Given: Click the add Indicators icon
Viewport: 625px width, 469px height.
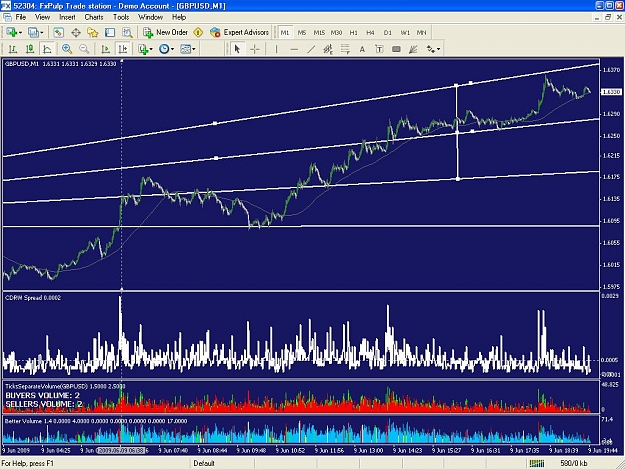Looking at the screenshot, I should 143,49.
